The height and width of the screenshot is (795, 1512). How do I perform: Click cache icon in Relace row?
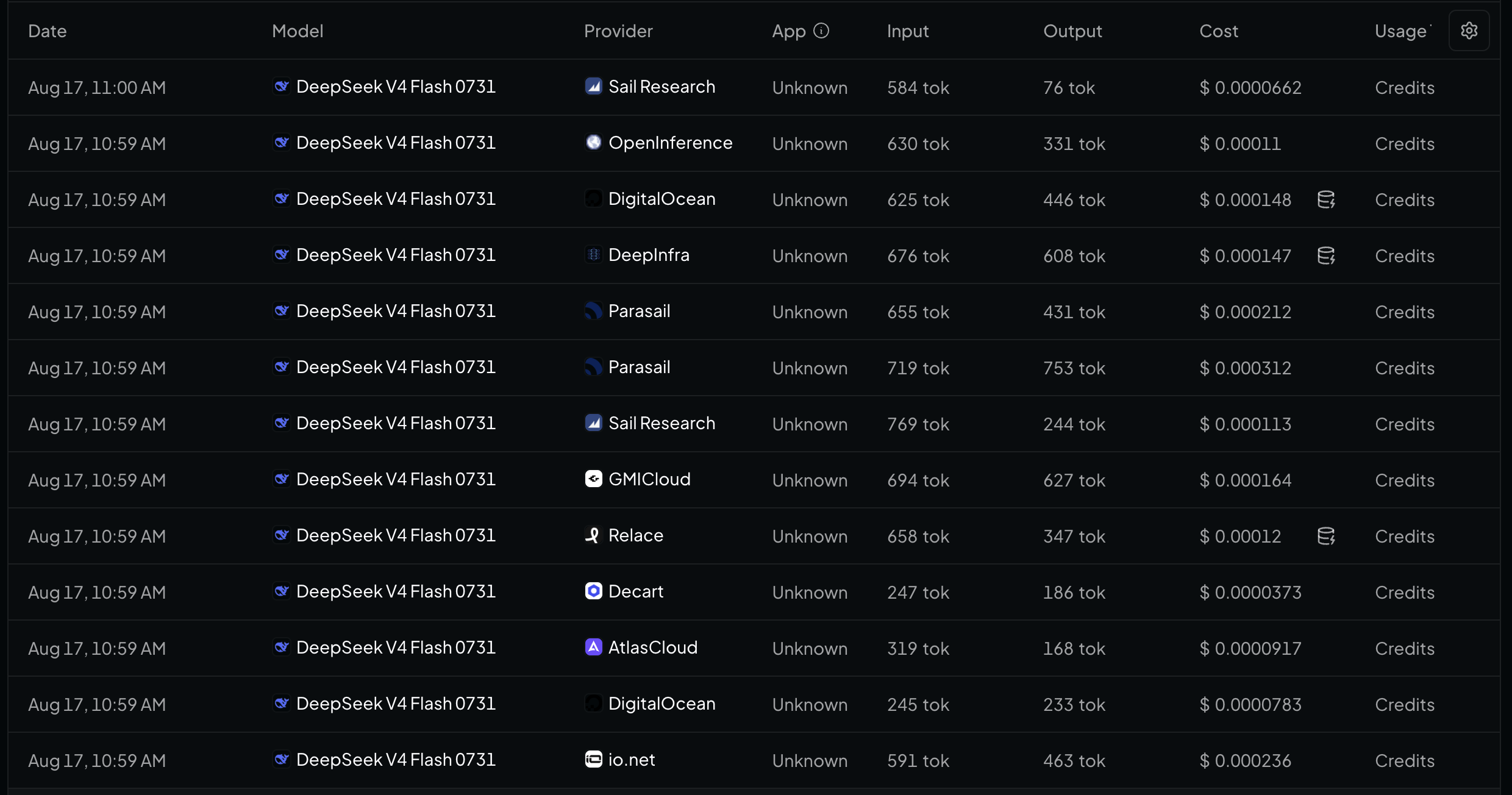coord(1326,536)
